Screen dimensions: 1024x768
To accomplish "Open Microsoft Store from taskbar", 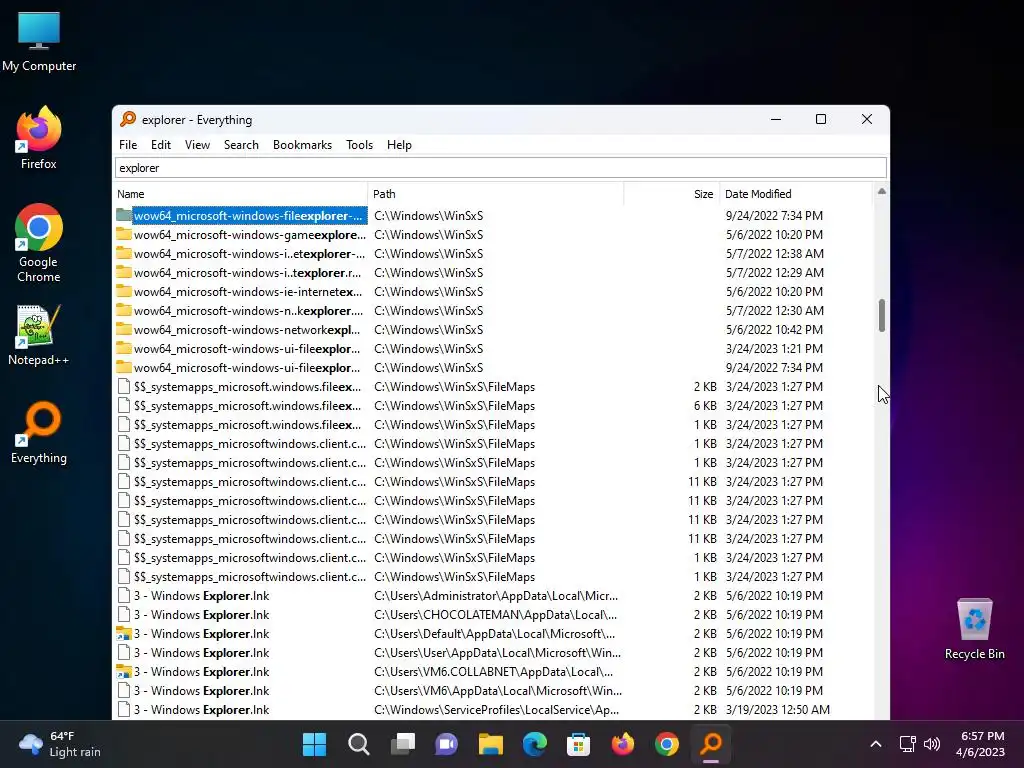I will click(x=578, y=744).
